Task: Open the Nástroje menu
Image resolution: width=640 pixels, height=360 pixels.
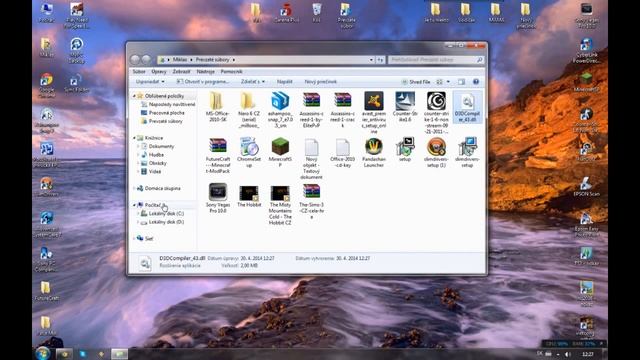Action: 205,71
